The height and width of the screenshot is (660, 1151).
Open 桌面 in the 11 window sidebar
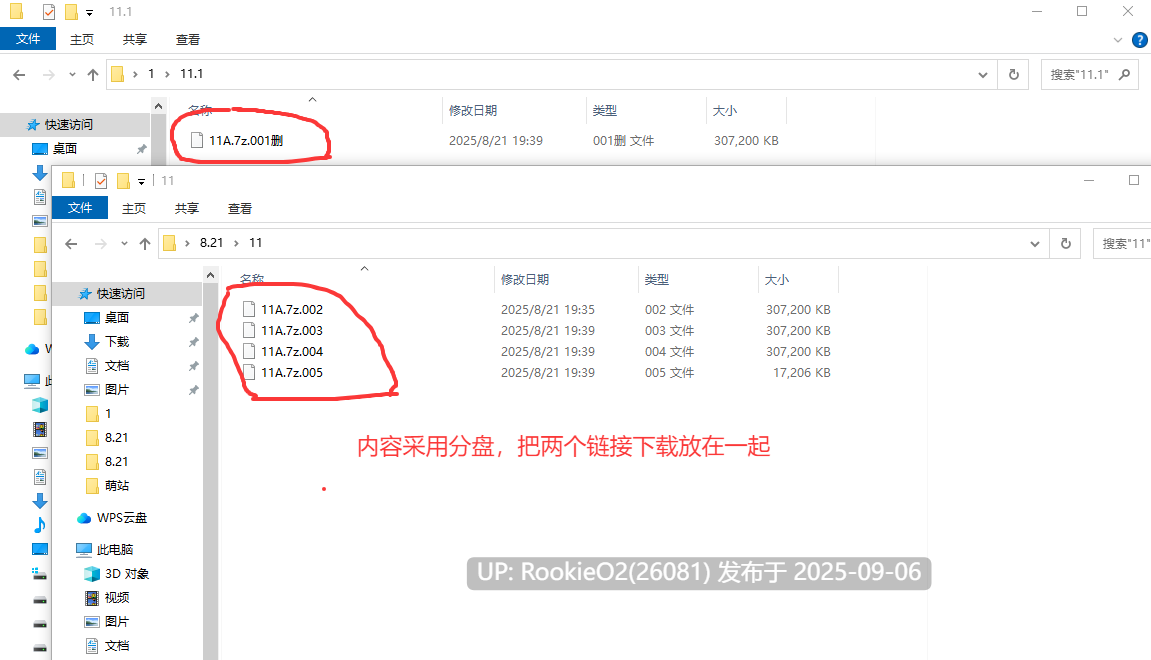click(x=117, y=317)
